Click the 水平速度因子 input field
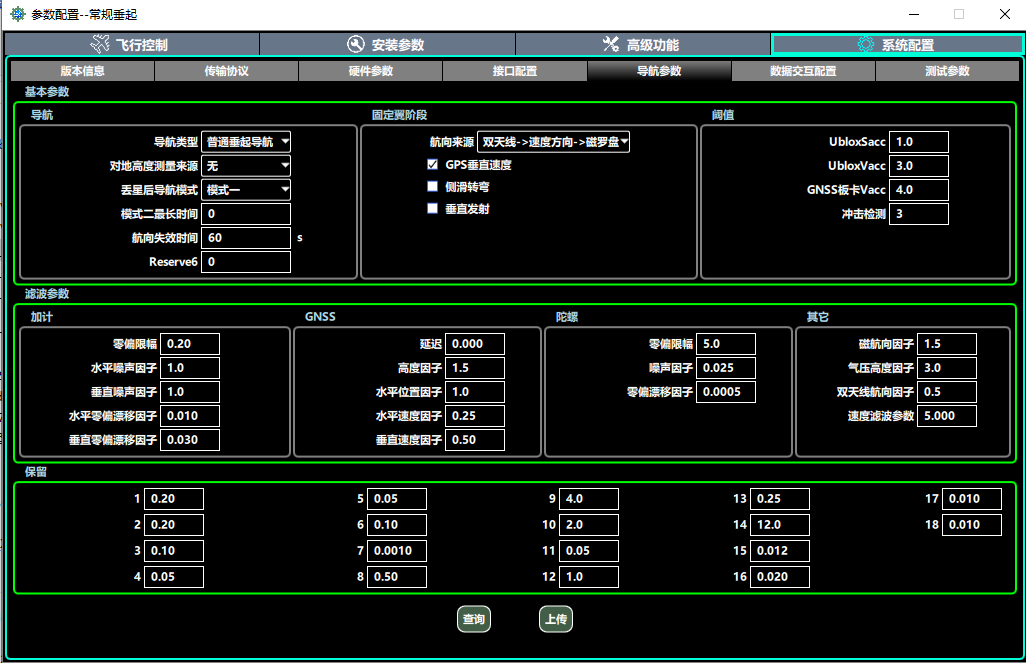This screenshot has width=1026, height=663. coord(475,416)
